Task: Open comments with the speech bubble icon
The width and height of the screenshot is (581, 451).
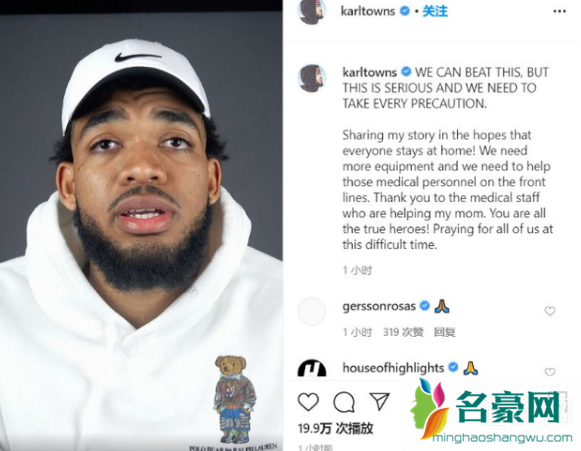Action: [x=344, y=402]
